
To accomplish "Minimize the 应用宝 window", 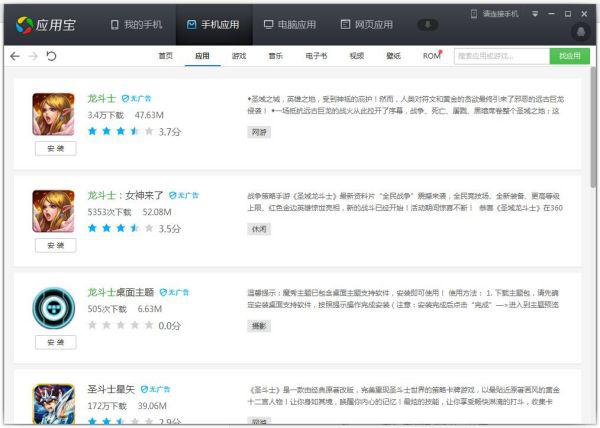I will click(x=551, y=14).
